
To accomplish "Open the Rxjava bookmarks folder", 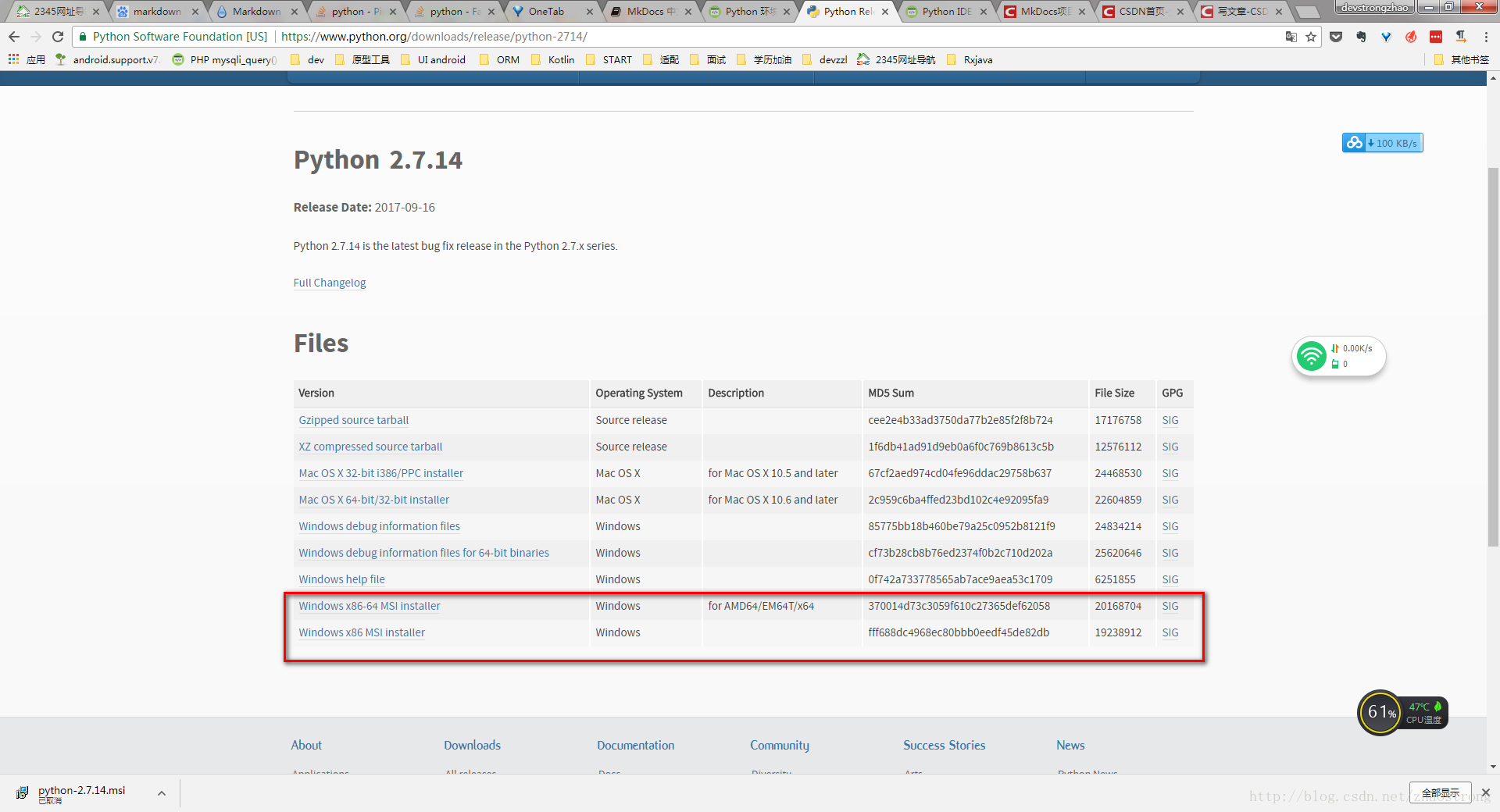I will [x=970, y=59].
